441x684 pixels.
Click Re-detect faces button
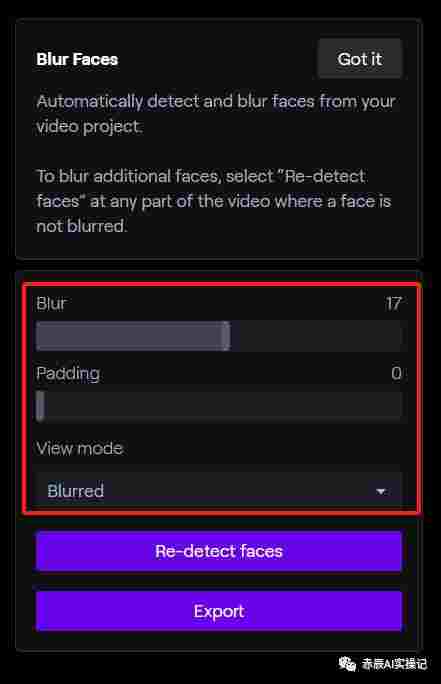pyautogui.click(x=219, y=551)
